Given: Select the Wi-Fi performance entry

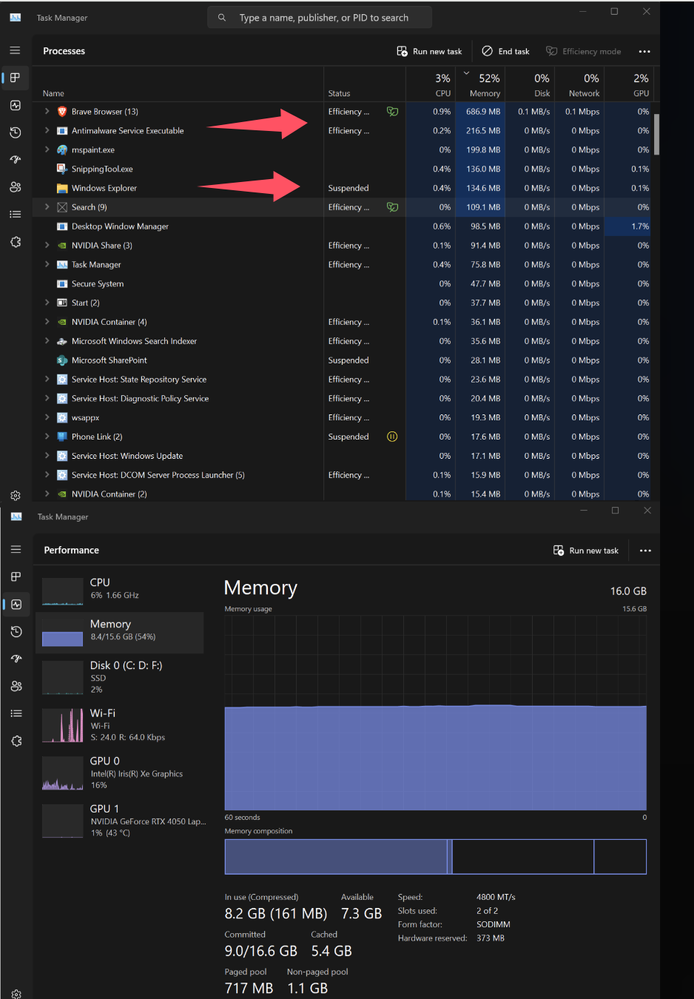Looking at the screenshot, I should [x=120, y=725].
